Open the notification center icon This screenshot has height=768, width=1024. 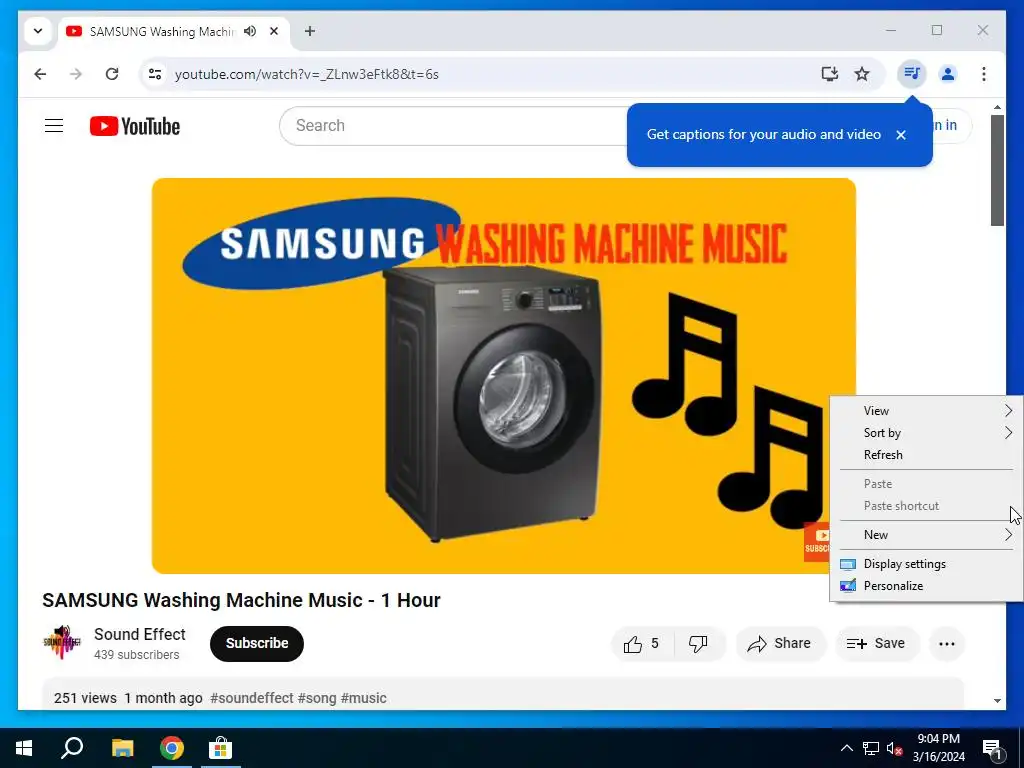[993, 748]
